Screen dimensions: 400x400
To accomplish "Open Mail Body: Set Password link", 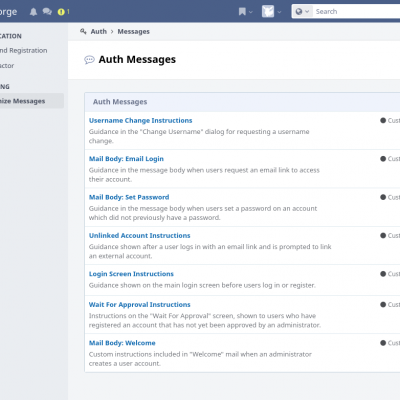I will [129, 197].
